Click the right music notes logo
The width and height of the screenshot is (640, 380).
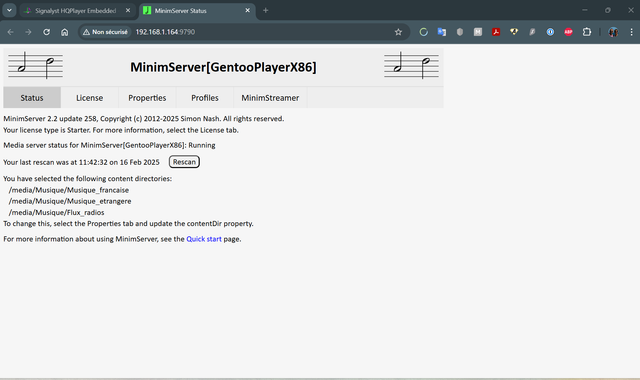[x=411, y=65]
